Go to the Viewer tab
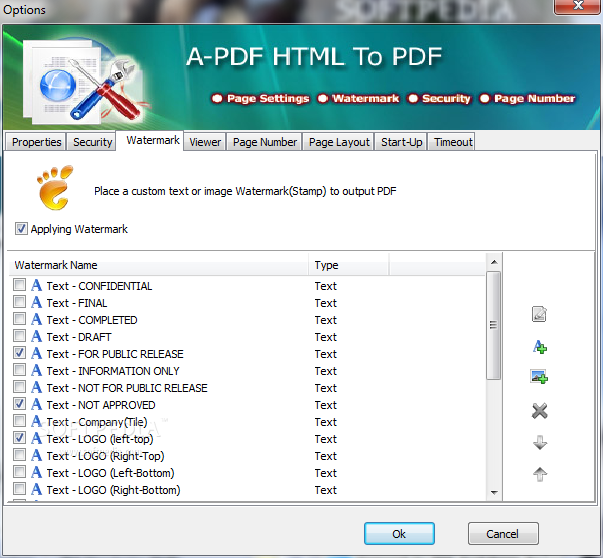Image resolution: width=603 pixels, height=558 pixels. click(x=205, y=142)
